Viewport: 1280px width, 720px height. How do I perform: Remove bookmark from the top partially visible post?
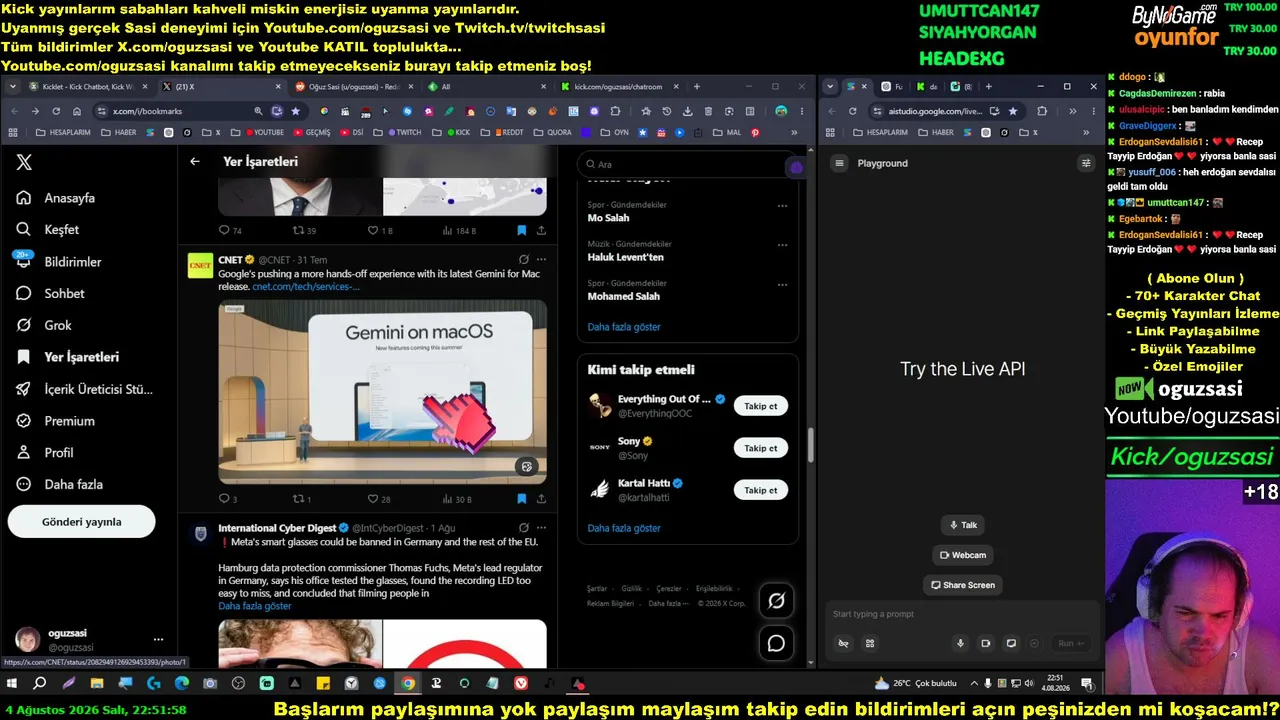point(521,230)
